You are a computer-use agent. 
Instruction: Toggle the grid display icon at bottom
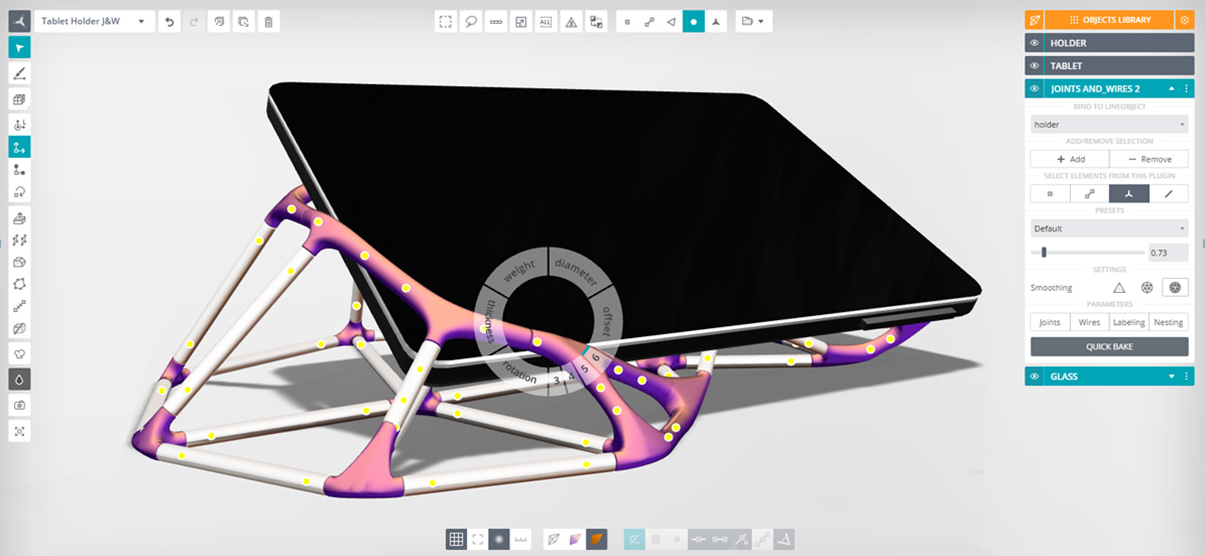[456, 540]
